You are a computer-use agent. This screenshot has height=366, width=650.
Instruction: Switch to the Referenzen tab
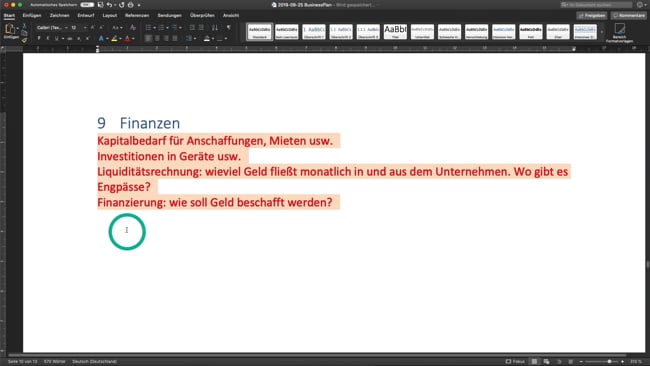coord(137,15)
